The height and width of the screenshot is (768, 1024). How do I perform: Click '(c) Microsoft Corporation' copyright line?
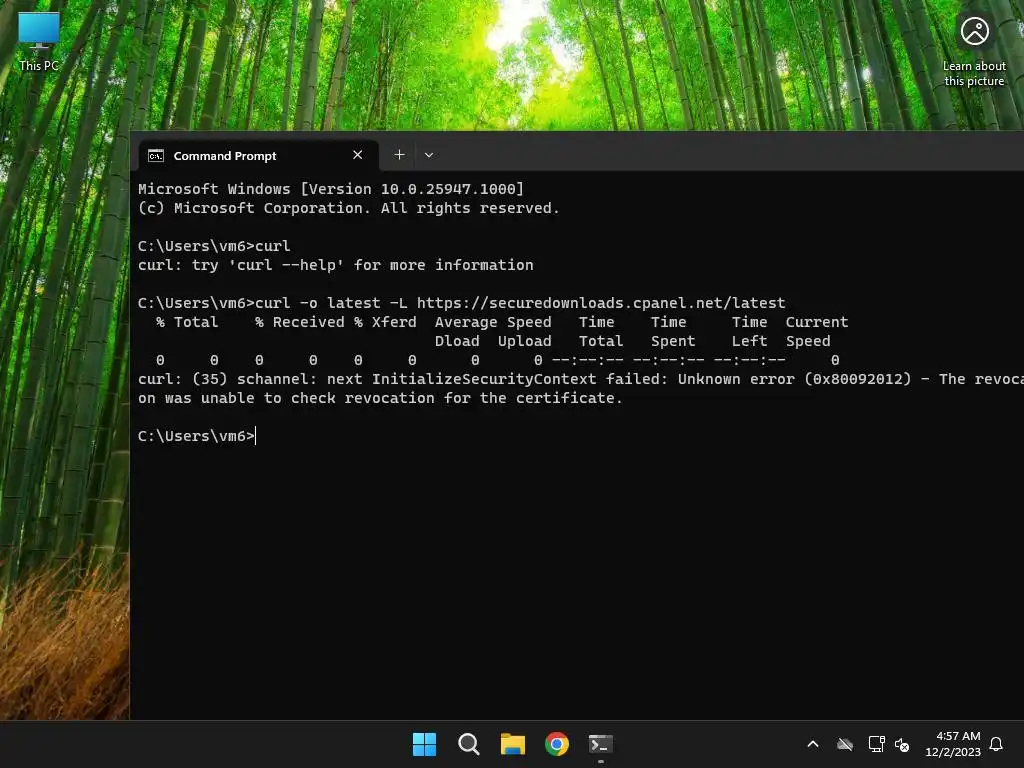[349, 208]
